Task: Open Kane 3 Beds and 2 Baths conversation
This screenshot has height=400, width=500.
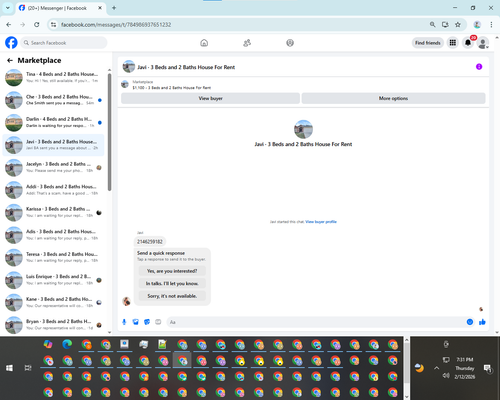Action: click(x=53, y=302)
